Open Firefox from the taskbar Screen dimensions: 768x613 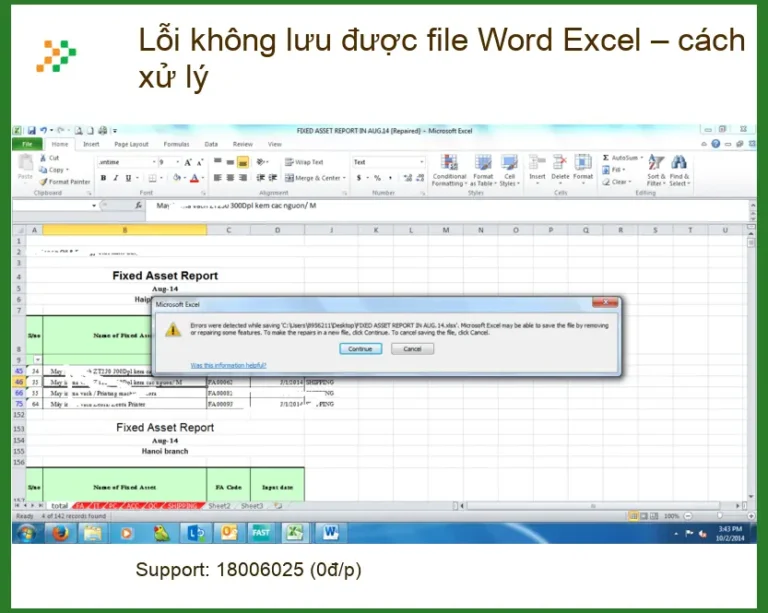[60, 533]
